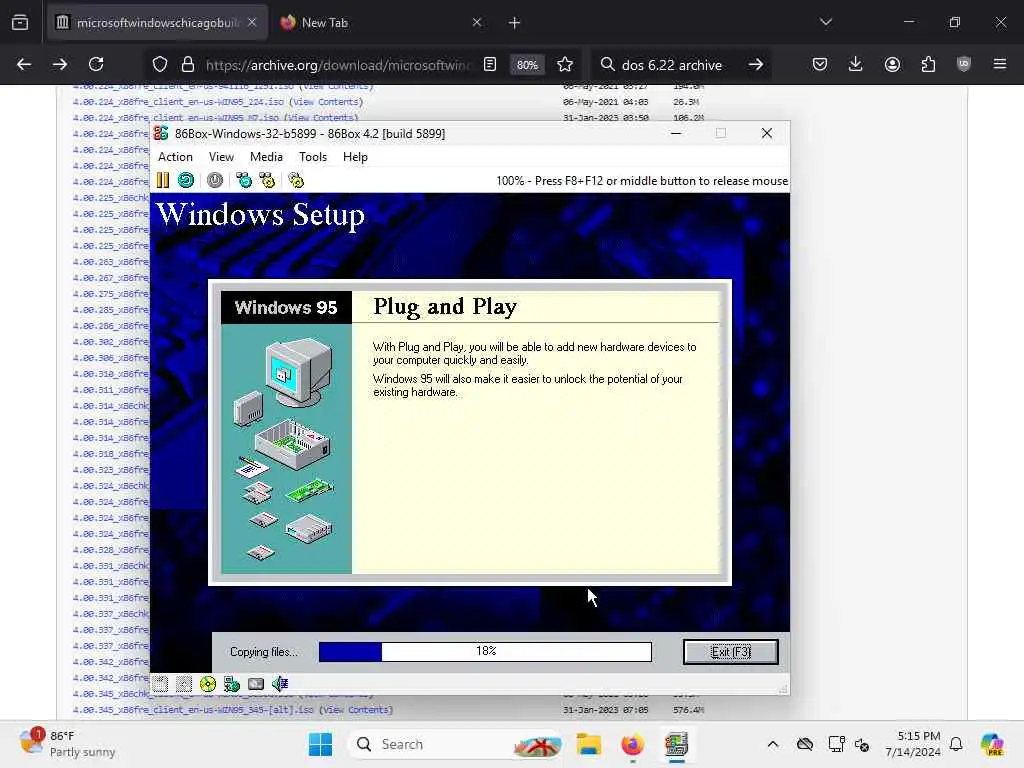Click the ACPI shutdown power icon
The image size is (1024, 768).
point(215,180)
